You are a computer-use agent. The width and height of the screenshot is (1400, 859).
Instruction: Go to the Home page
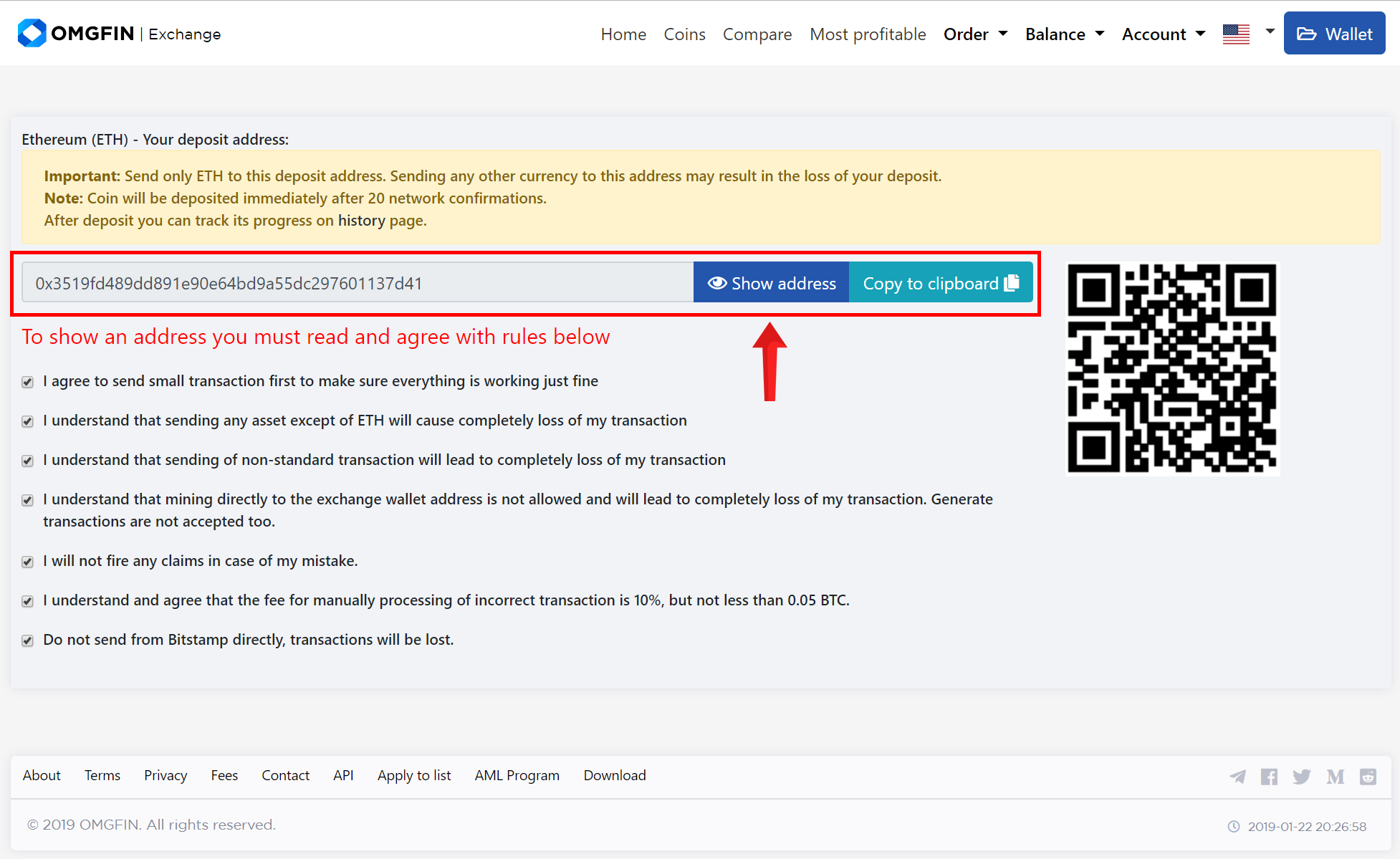click(623, 34)
